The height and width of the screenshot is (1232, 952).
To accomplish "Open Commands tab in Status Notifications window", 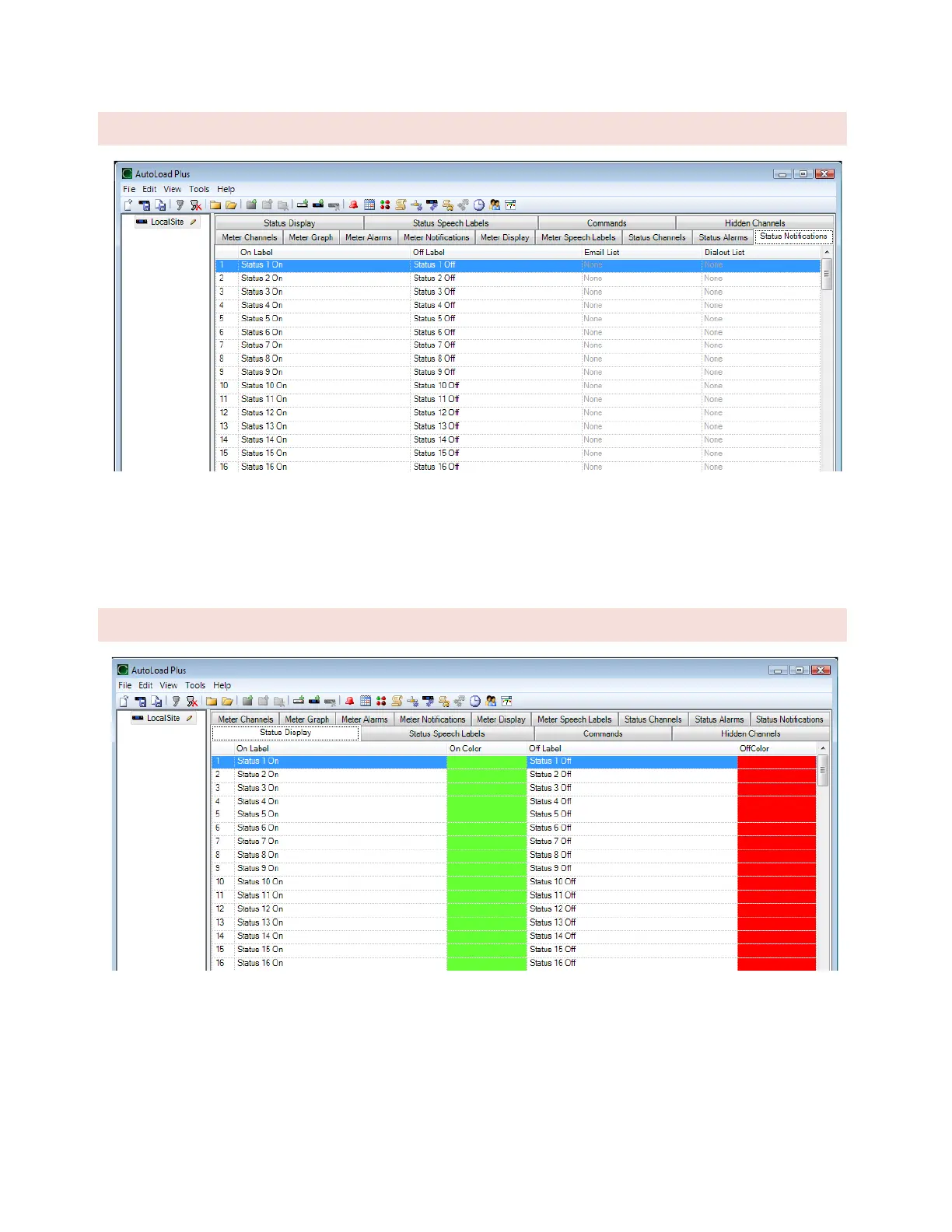I will coord(607,223).
